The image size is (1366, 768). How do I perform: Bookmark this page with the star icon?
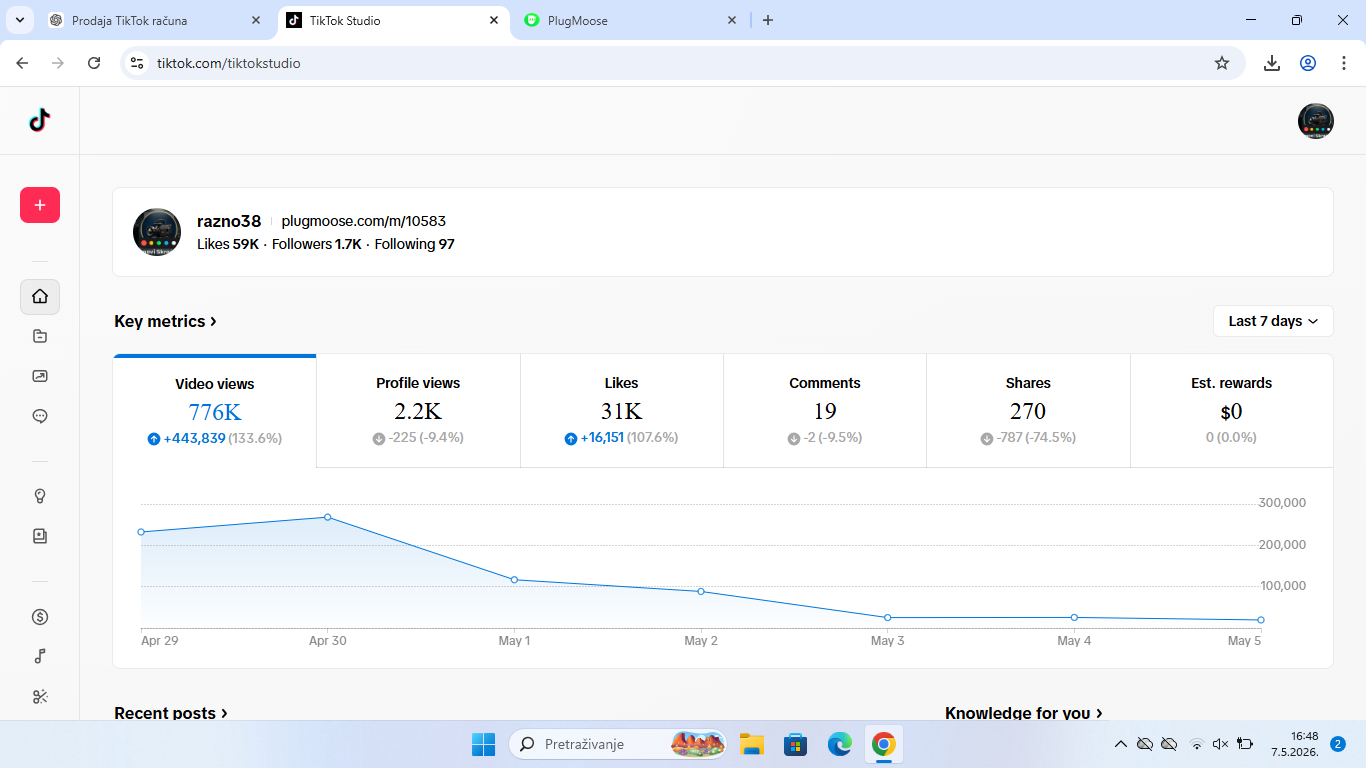click(x=1222, y=63)
